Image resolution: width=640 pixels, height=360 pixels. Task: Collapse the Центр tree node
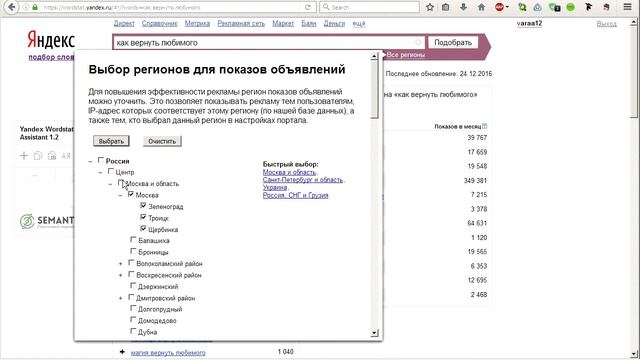100,173
